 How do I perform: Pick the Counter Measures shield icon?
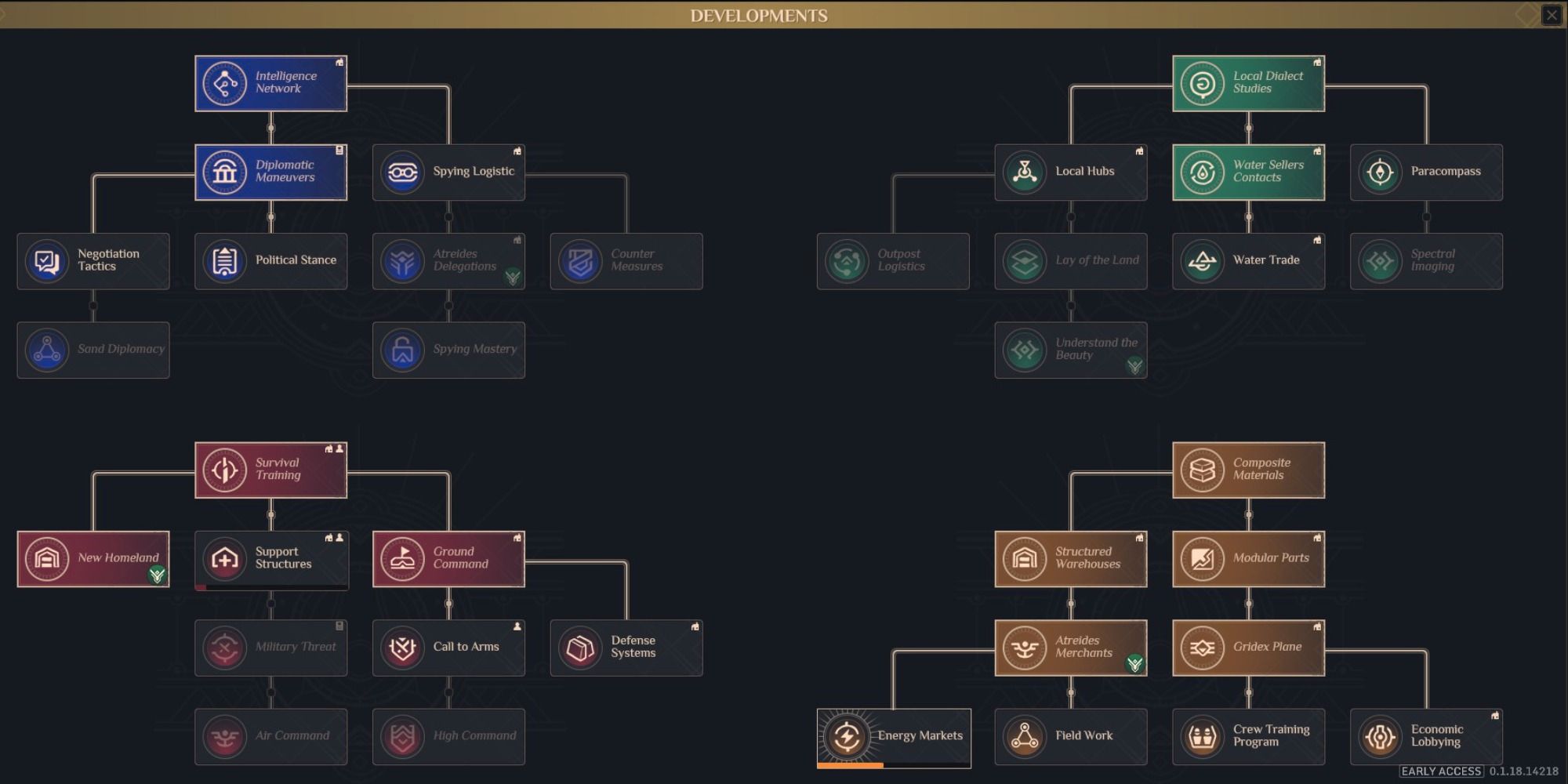(x=581, y=261)
